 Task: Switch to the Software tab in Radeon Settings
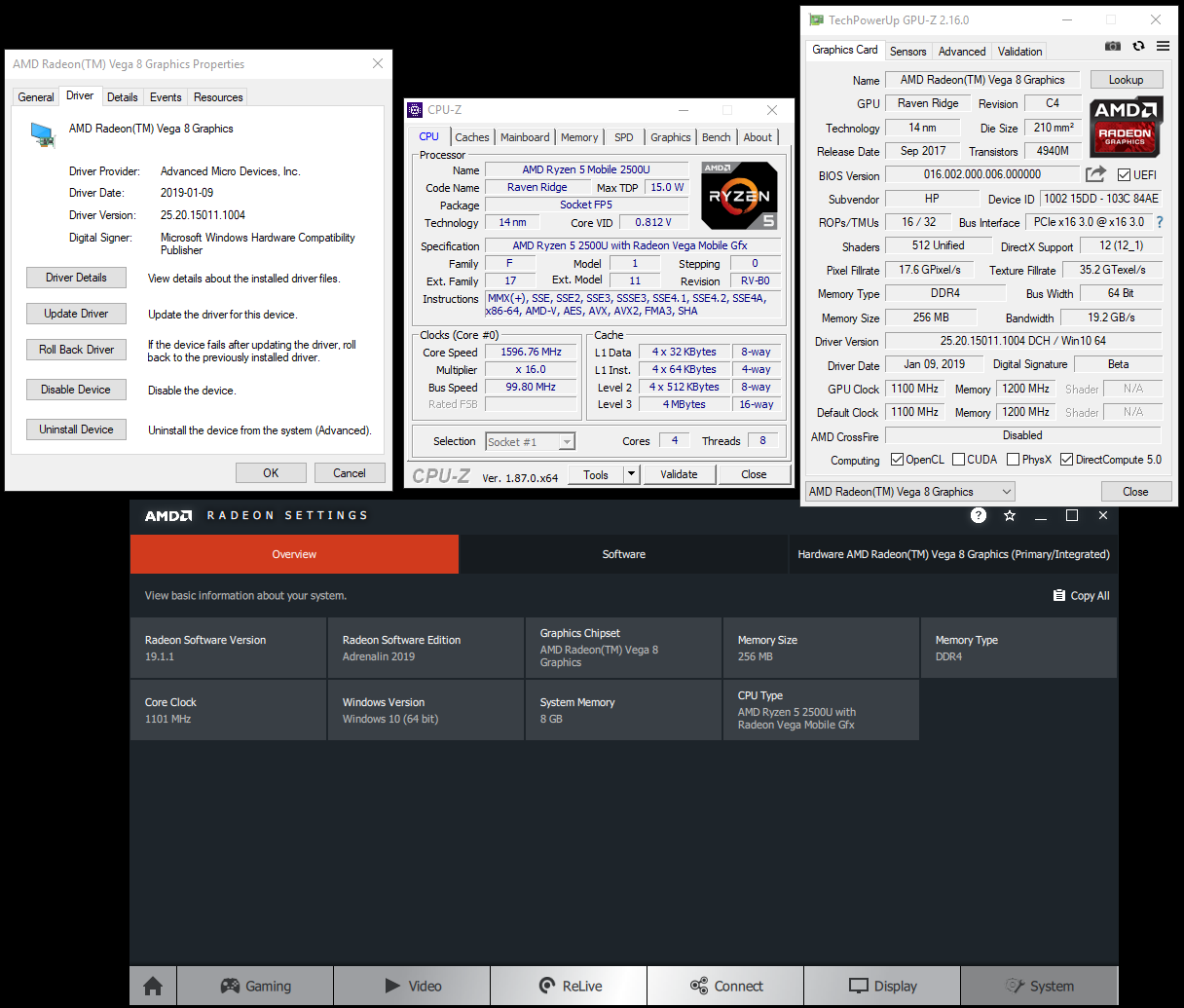coord(623,554)
